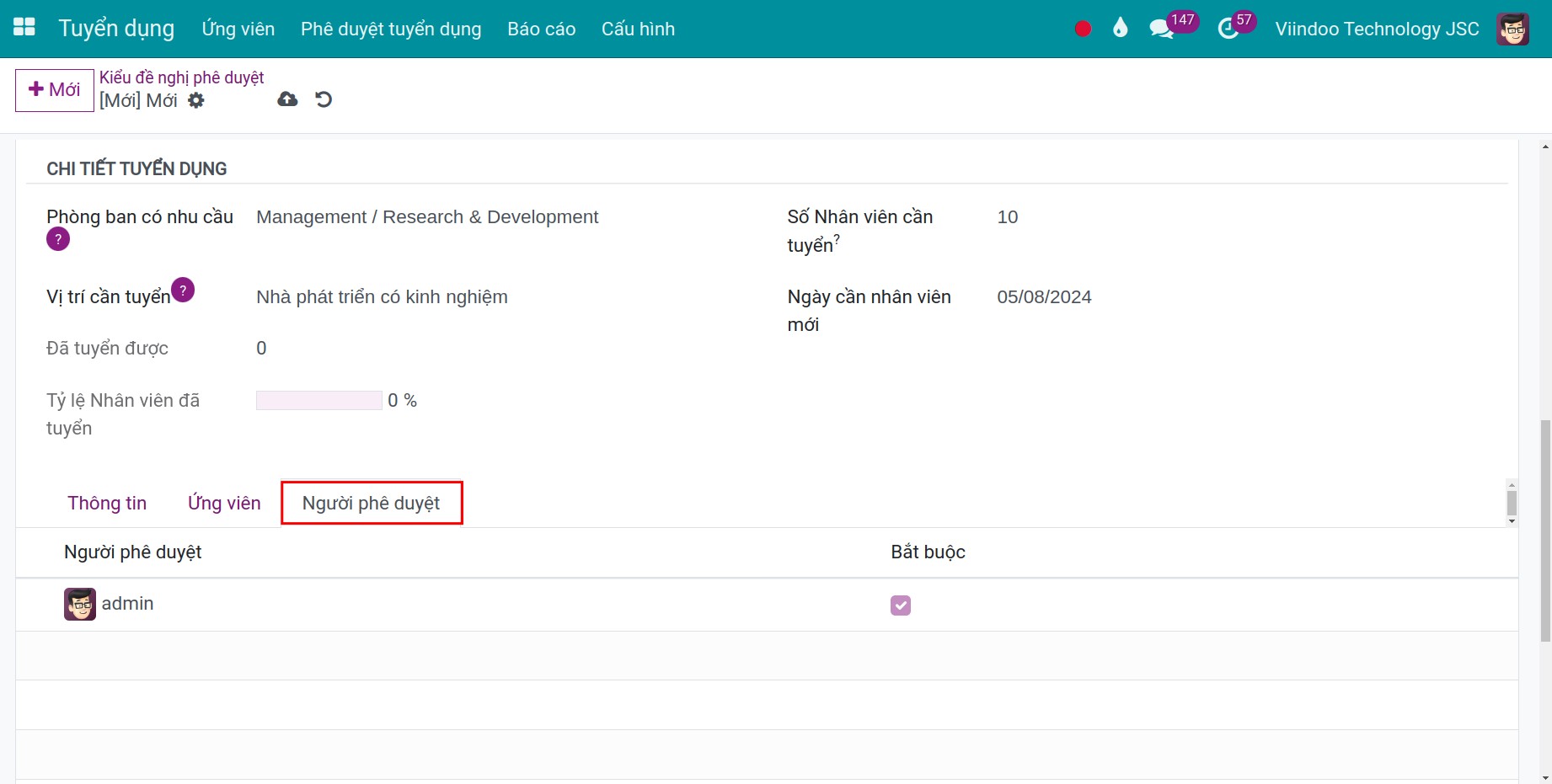The height and width of the screenshot is (784, 1552).
Task: Click the red recording dot icon
Action: click(x=1083, y=29)
